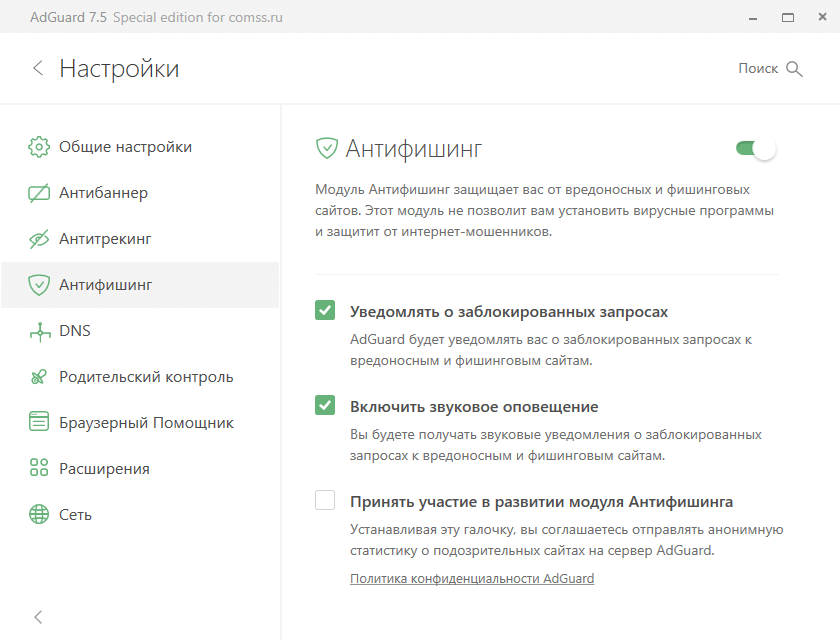Click the DNS network icon
Viewport: 840px width, 640px height.
click(x=39, y=331)
